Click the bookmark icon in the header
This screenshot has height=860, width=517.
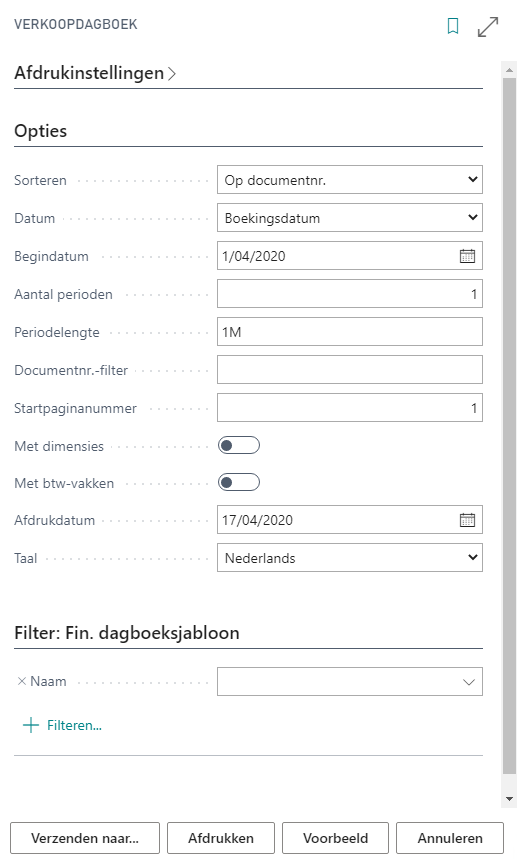tap(453, 26)
